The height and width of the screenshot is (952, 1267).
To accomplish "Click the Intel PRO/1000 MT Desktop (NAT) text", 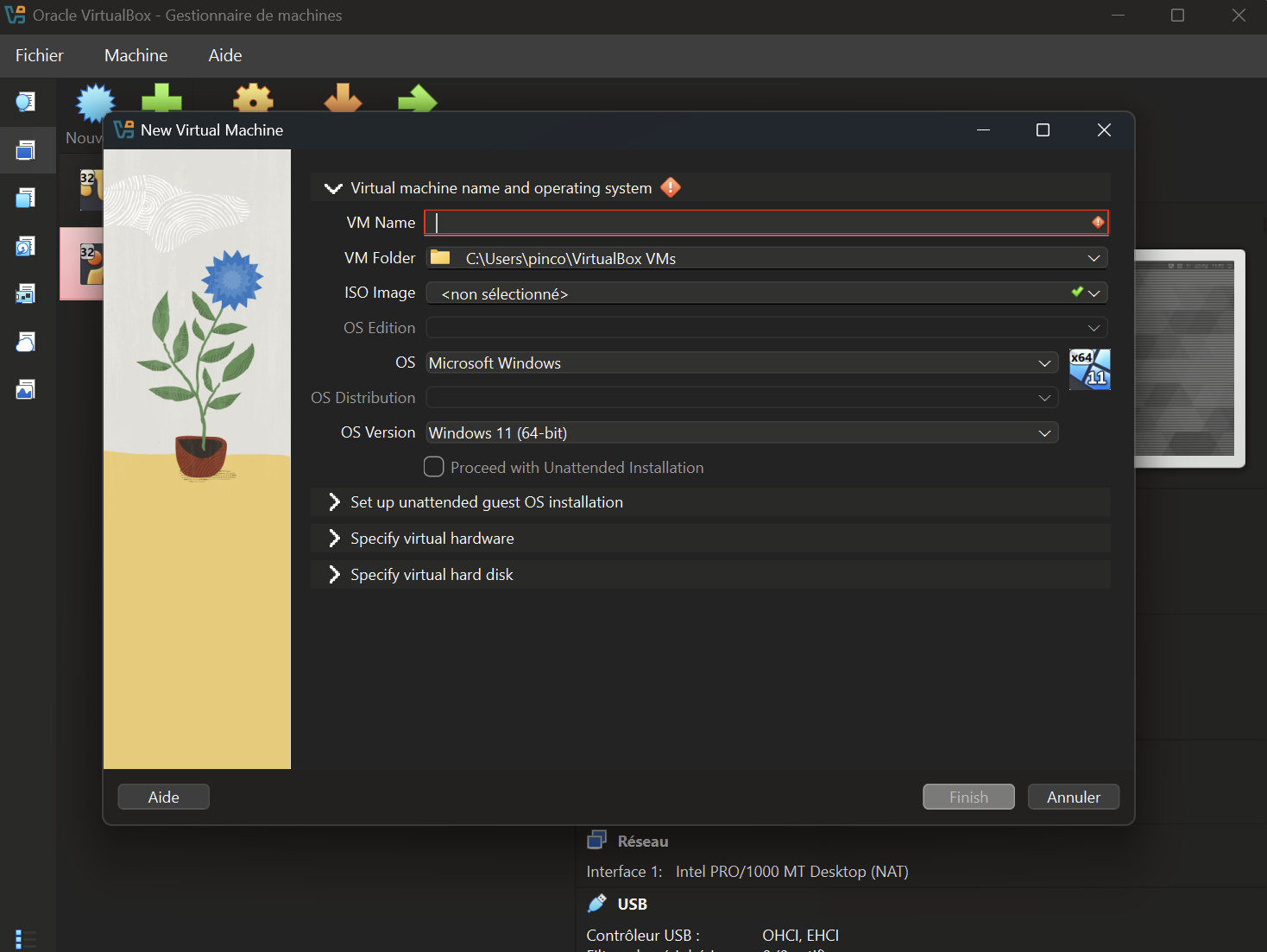I will [x=792, y=872].
